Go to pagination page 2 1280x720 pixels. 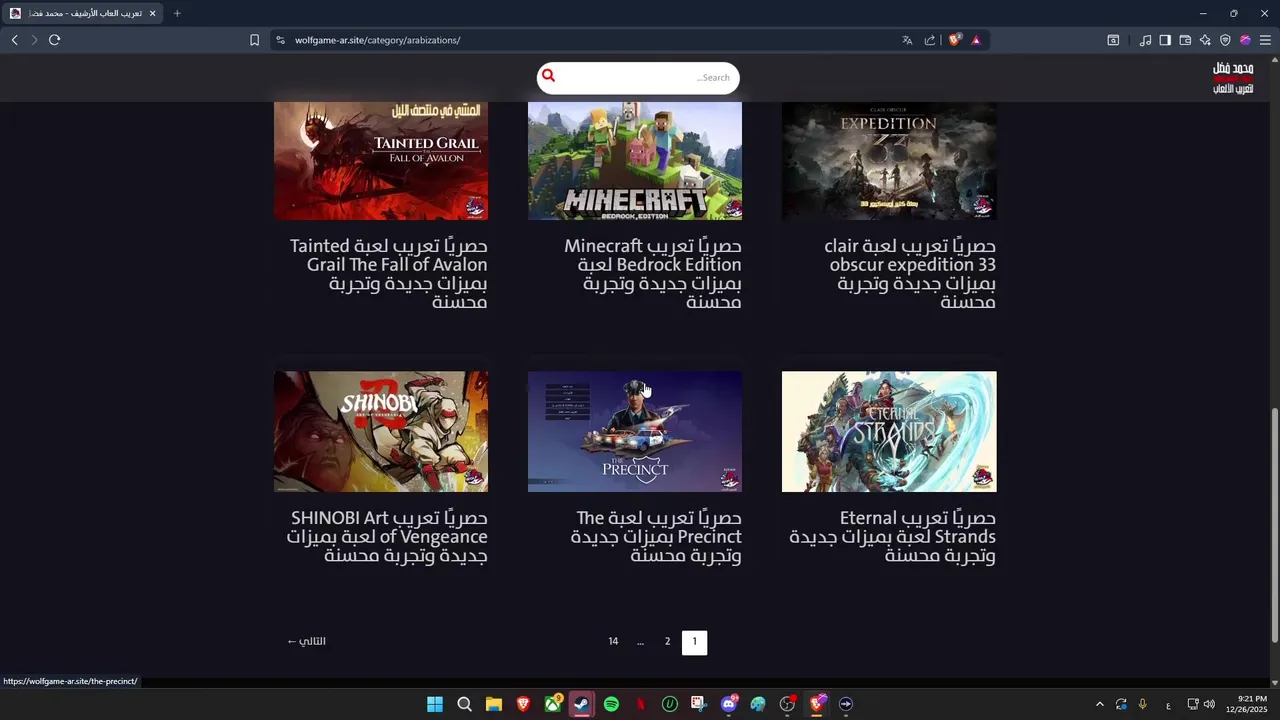[667, 642]
